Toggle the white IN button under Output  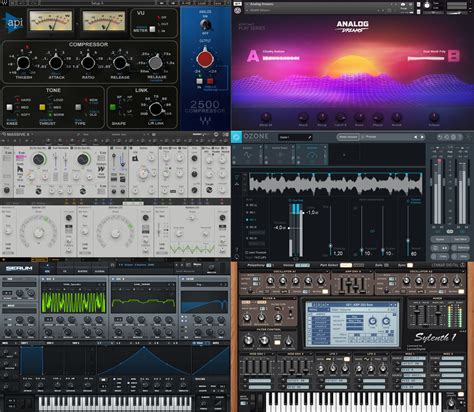click(199, 81)
